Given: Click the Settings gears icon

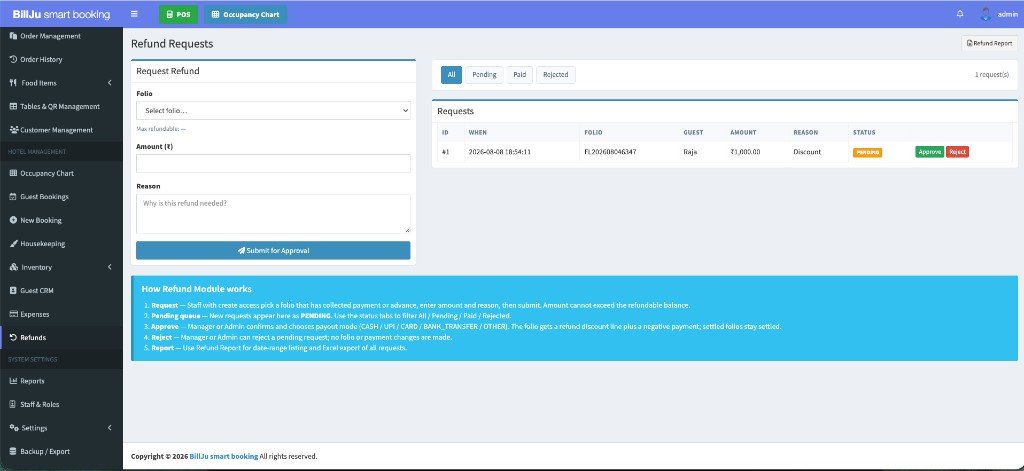Looking at the screenshot, I should pyautogui.click(x=14, y=428).
